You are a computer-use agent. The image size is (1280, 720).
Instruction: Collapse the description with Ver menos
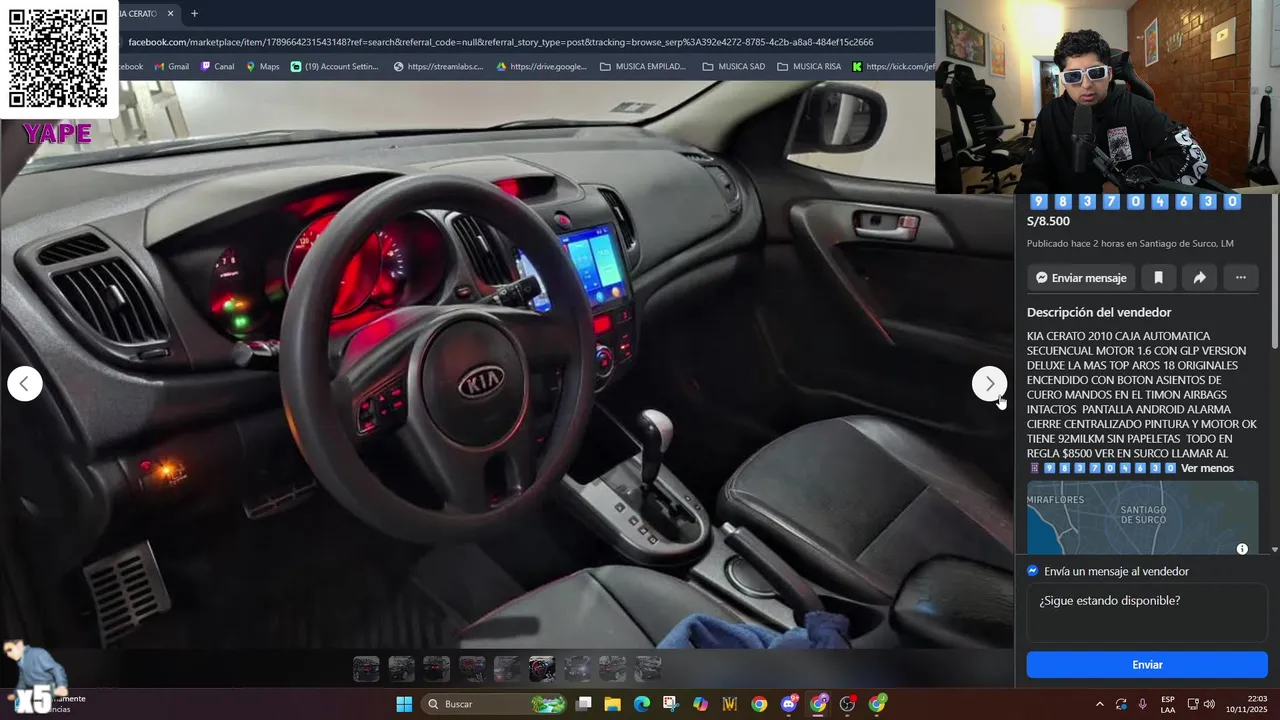[x=1207, y=468]
